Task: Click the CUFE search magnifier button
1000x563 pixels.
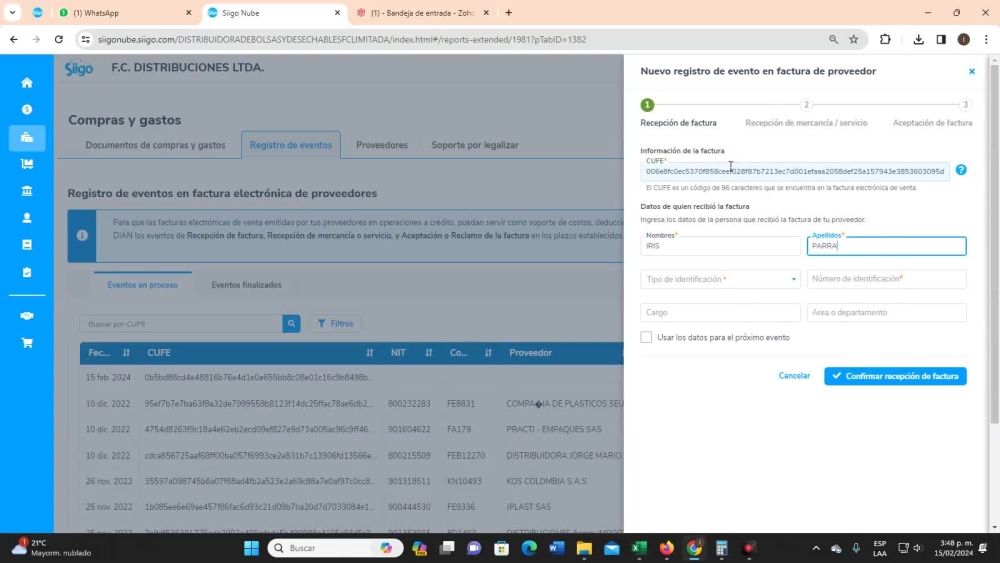Action: coord(291,324)
